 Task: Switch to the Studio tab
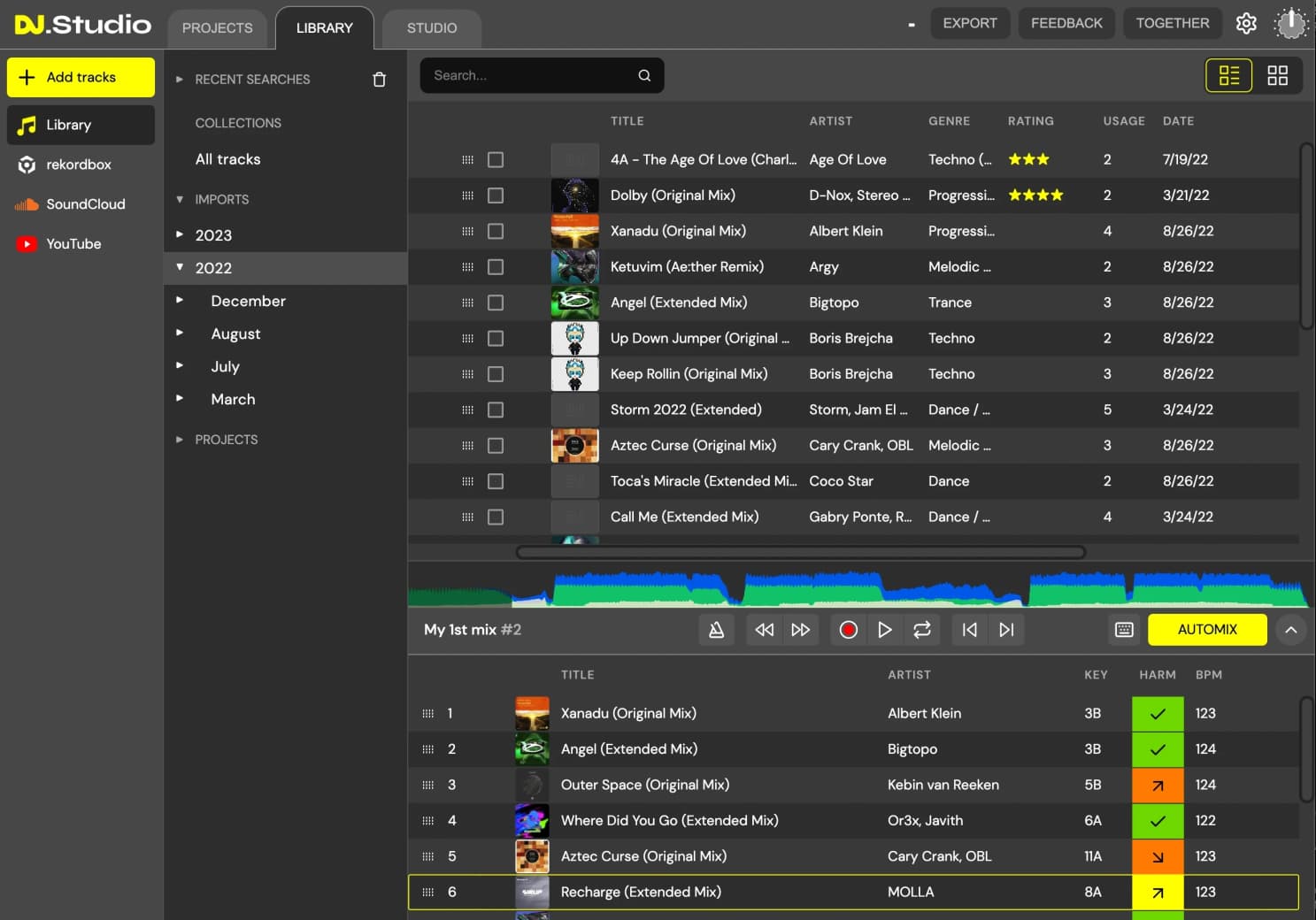pyautogui.click(x=432, y=28)
